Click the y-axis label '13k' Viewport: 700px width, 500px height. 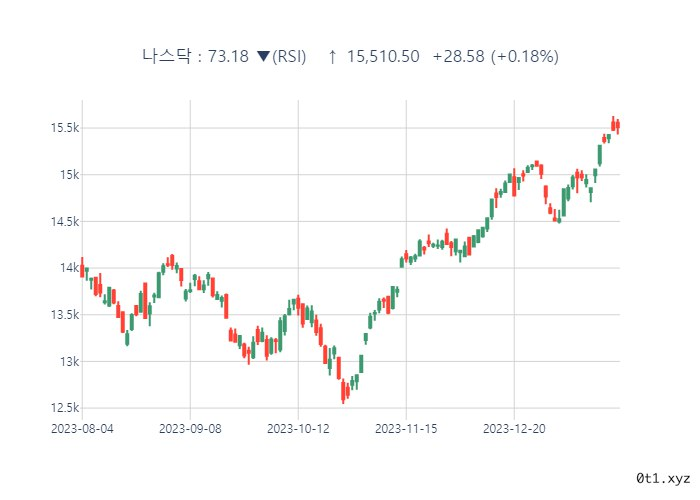coord(70,361)
